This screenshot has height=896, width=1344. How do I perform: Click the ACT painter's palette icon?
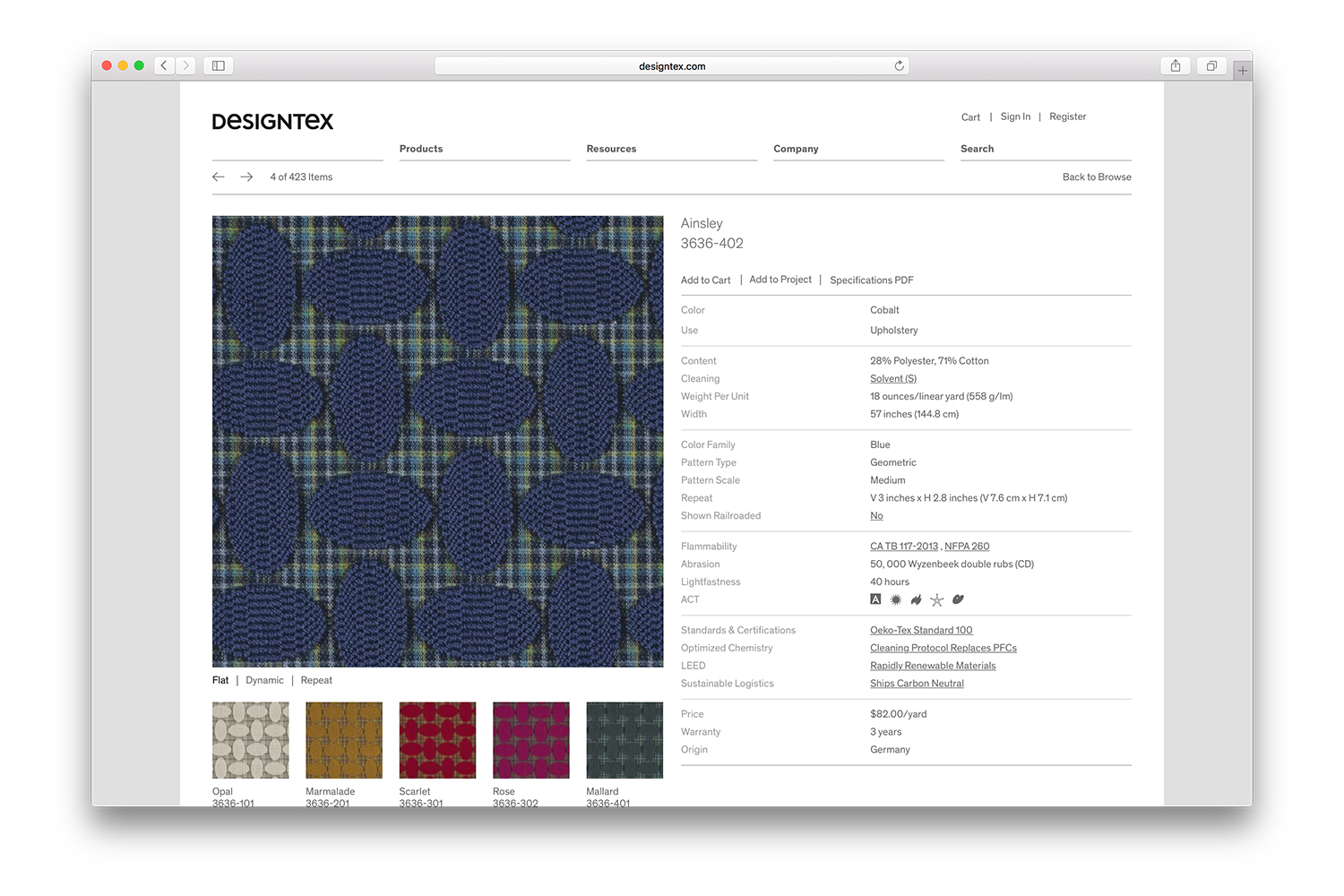pyautogui.click(x=958, y=599)
